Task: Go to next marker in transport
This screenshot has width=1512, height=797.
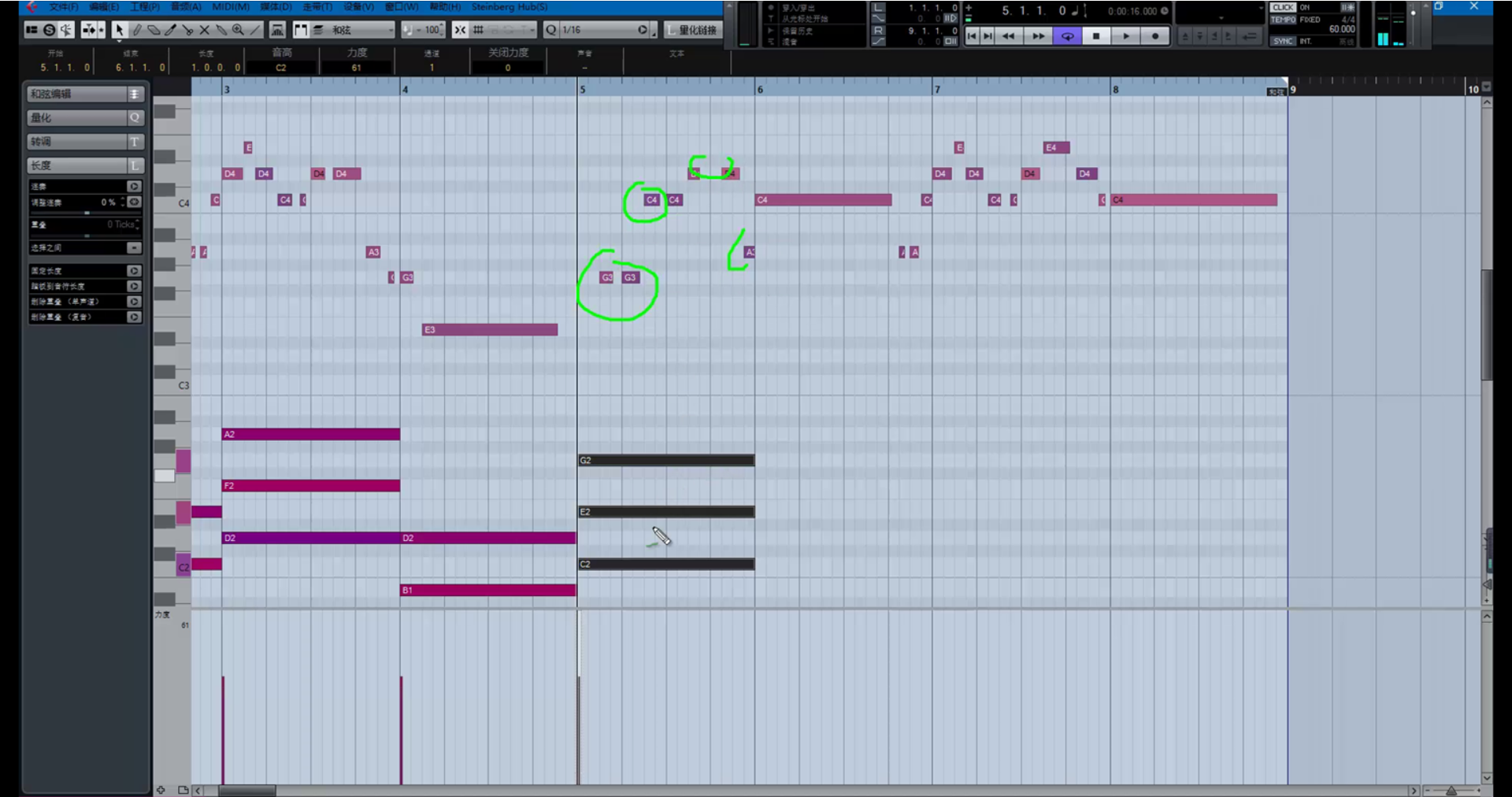Action: click(x=988, y=36)
